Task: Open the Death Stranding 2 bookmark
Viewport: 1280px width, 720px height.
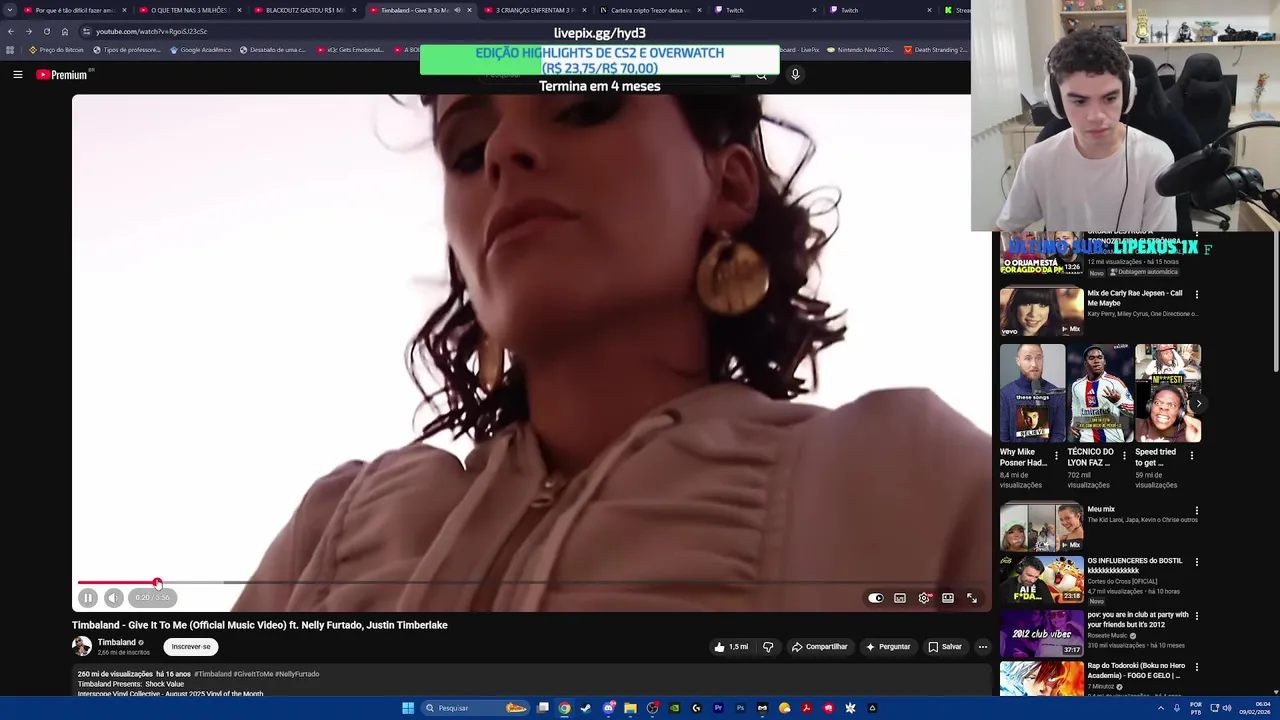Action: click(x=937, y=50)
